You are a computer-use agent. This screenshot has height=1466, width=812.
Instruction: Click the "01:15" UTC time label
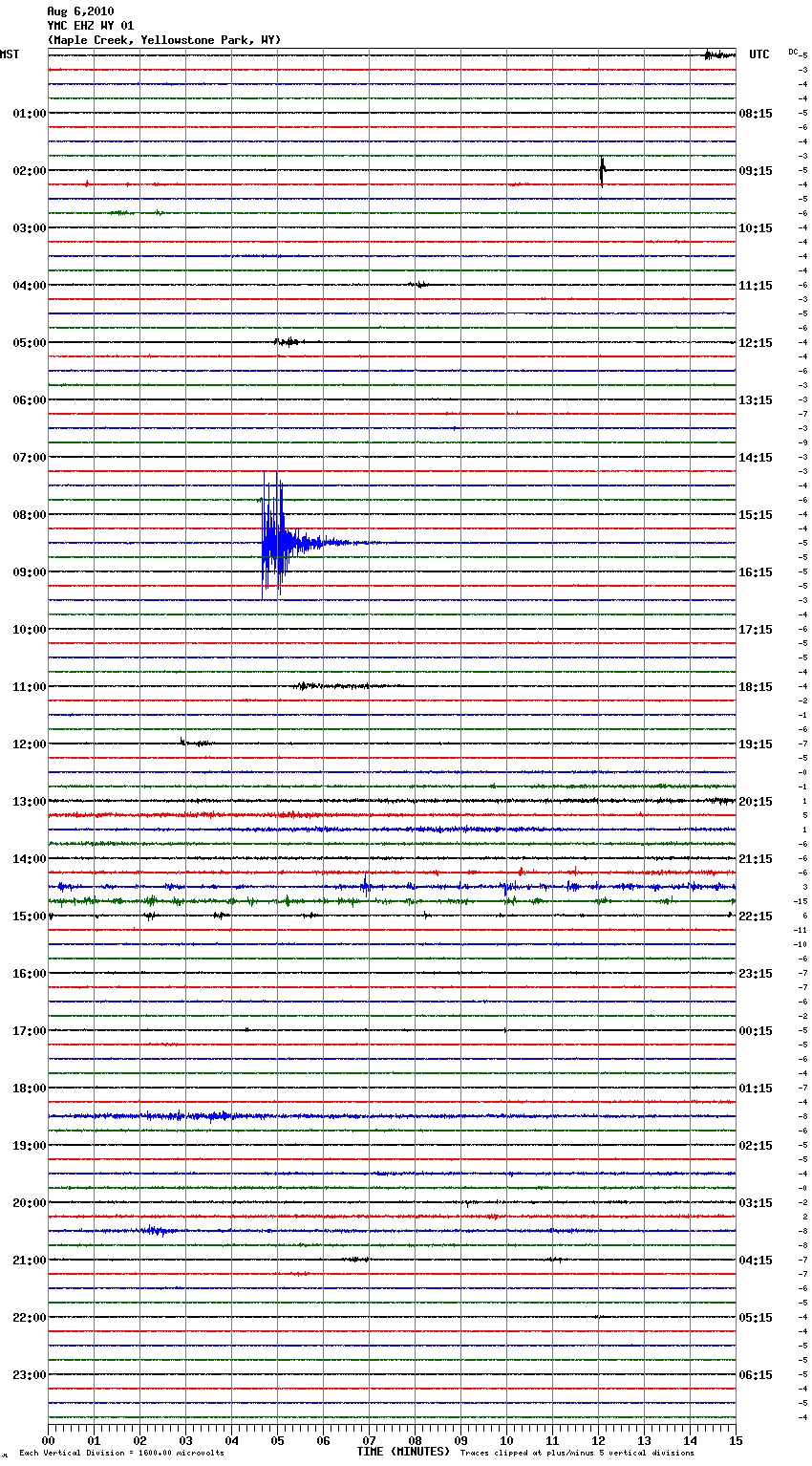coord(756,1089)
